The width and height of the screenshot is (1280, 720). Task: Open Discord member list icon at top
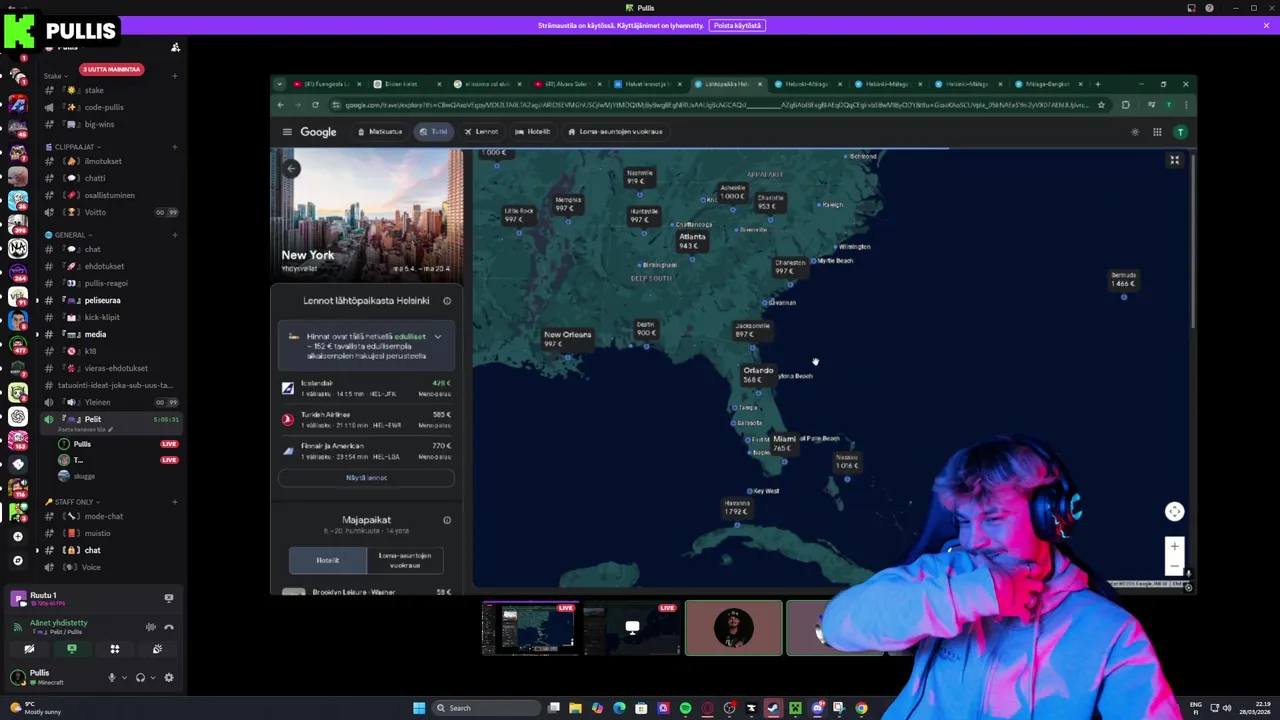[175, 47]
